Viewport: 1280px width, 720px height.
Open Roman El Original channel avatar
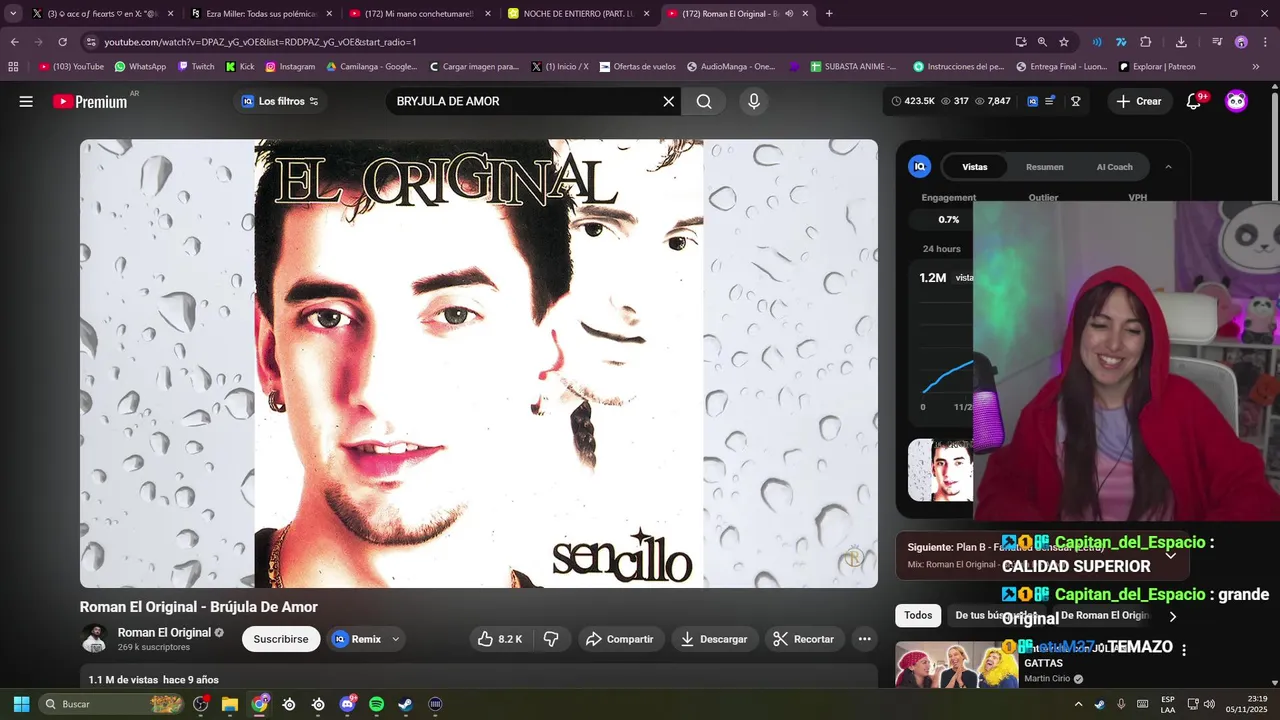coord(95,639)
